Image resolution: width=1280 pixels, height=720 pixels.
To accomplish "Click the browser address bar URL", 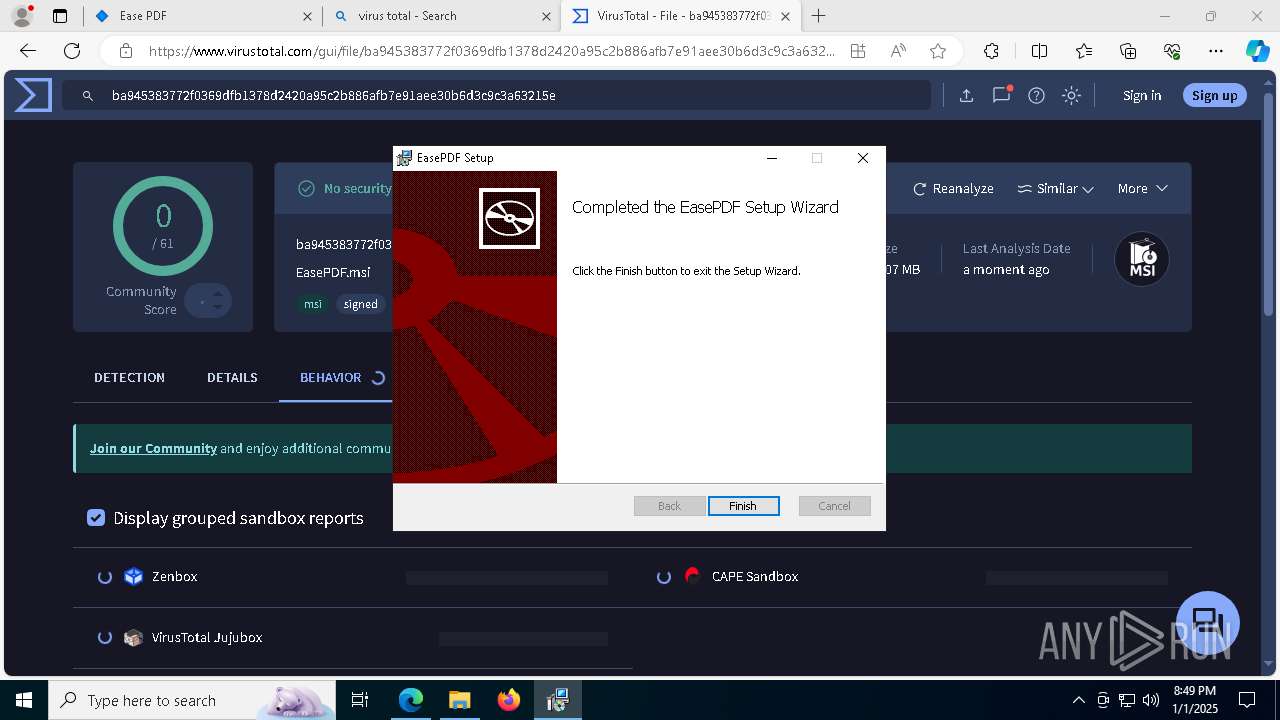I will point(491,51).
